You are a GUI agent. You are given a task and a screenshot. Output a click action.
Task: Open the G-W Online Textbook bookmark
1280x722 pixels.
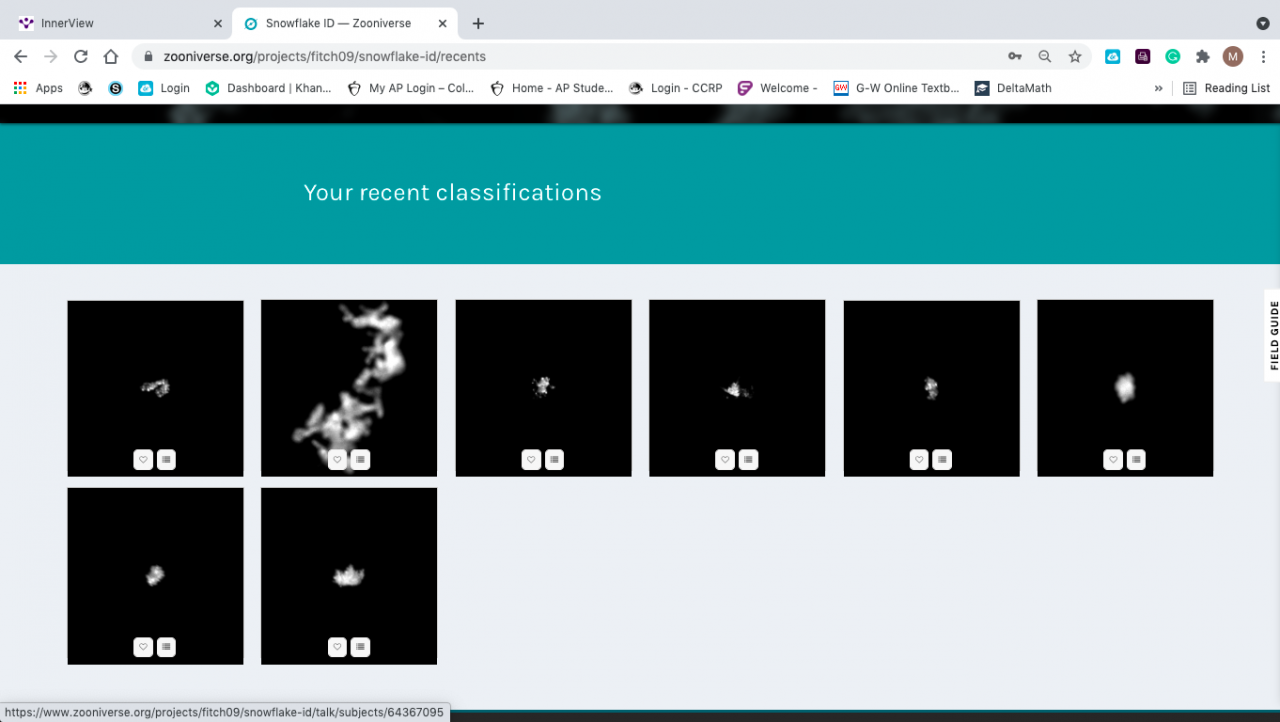[896, 88]
